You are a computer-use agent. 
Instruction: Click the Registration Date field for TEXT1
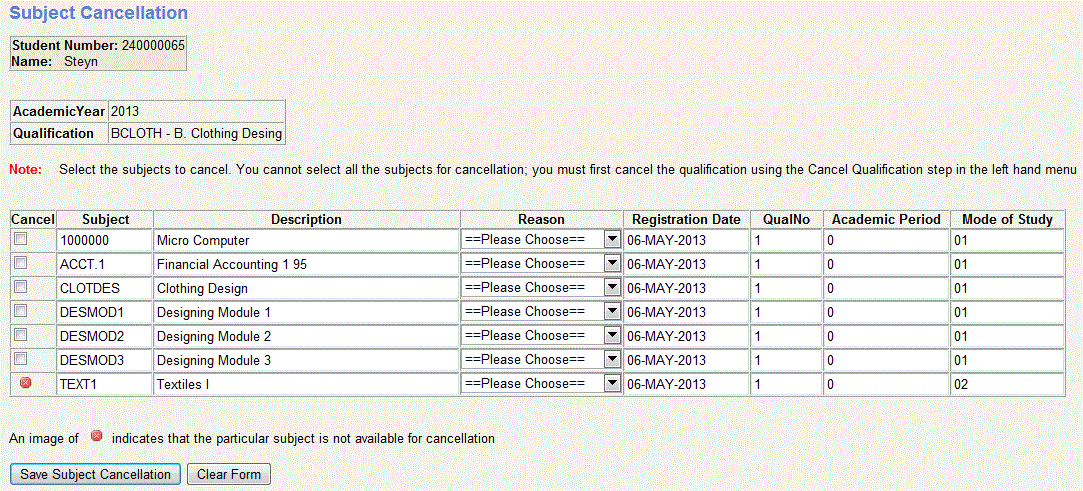(x=686, y=384)
